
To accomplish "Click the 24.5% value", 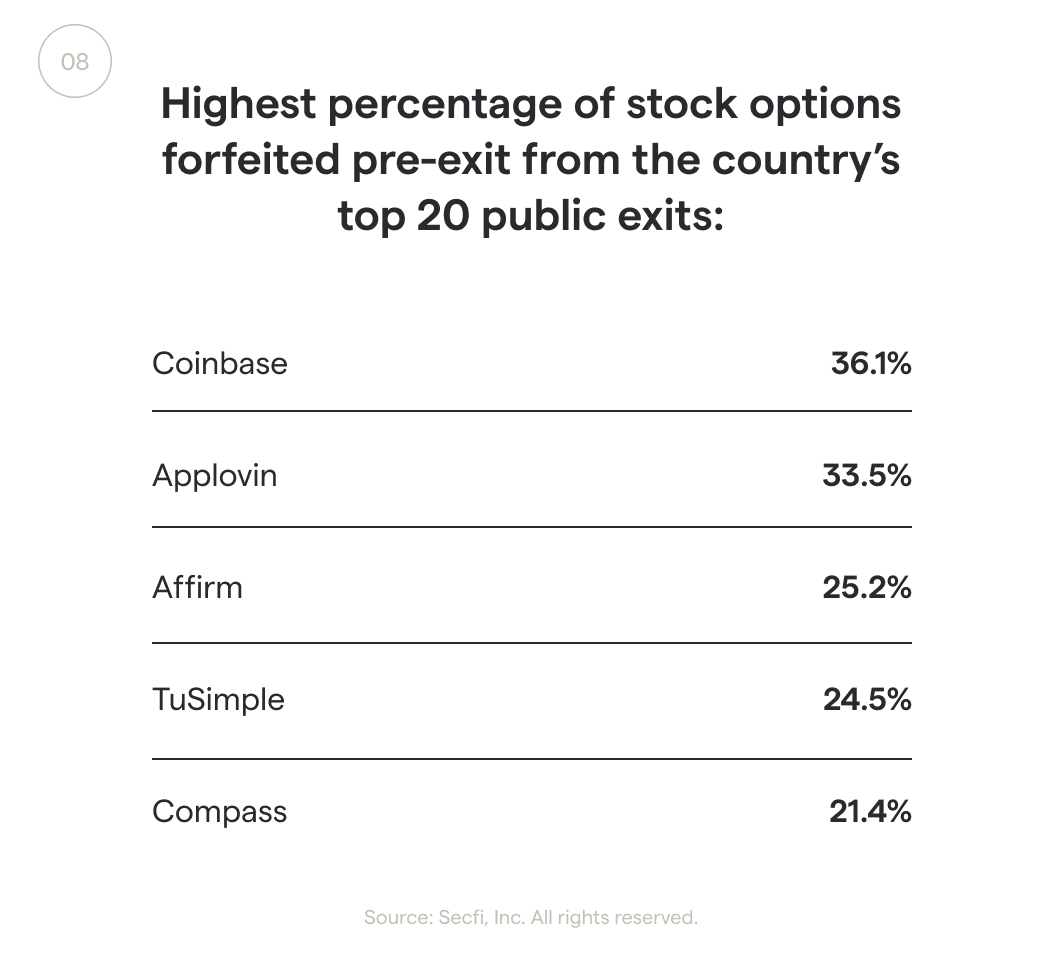I will pos(867,699).
